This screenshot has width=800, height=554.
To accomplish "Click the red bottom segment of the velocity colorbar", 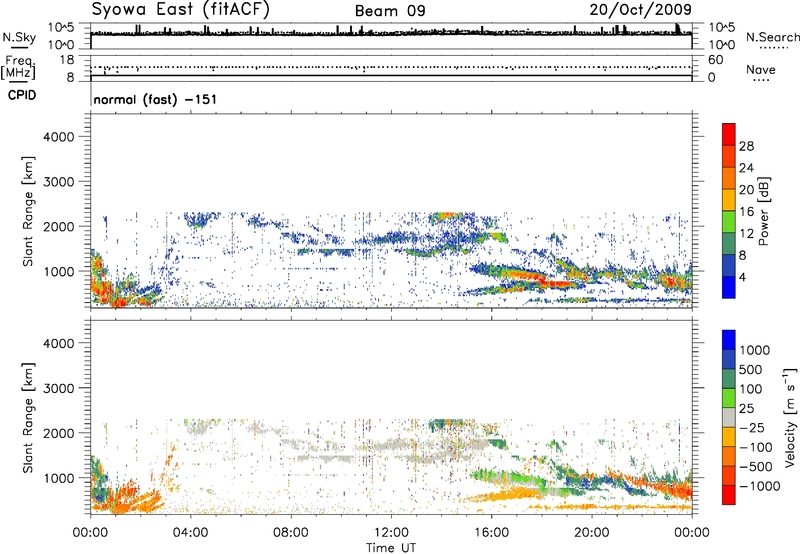I will coord(729,495).
